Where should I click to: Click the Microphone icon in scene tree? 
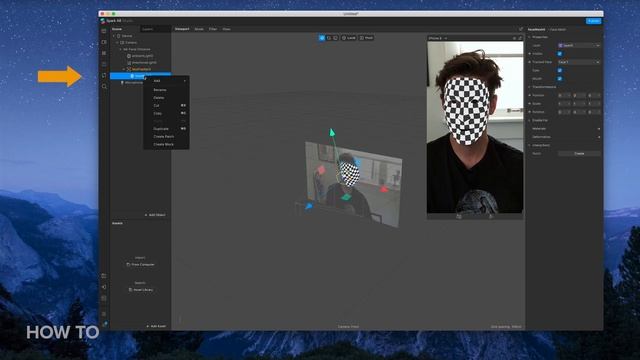coord(122,83)
